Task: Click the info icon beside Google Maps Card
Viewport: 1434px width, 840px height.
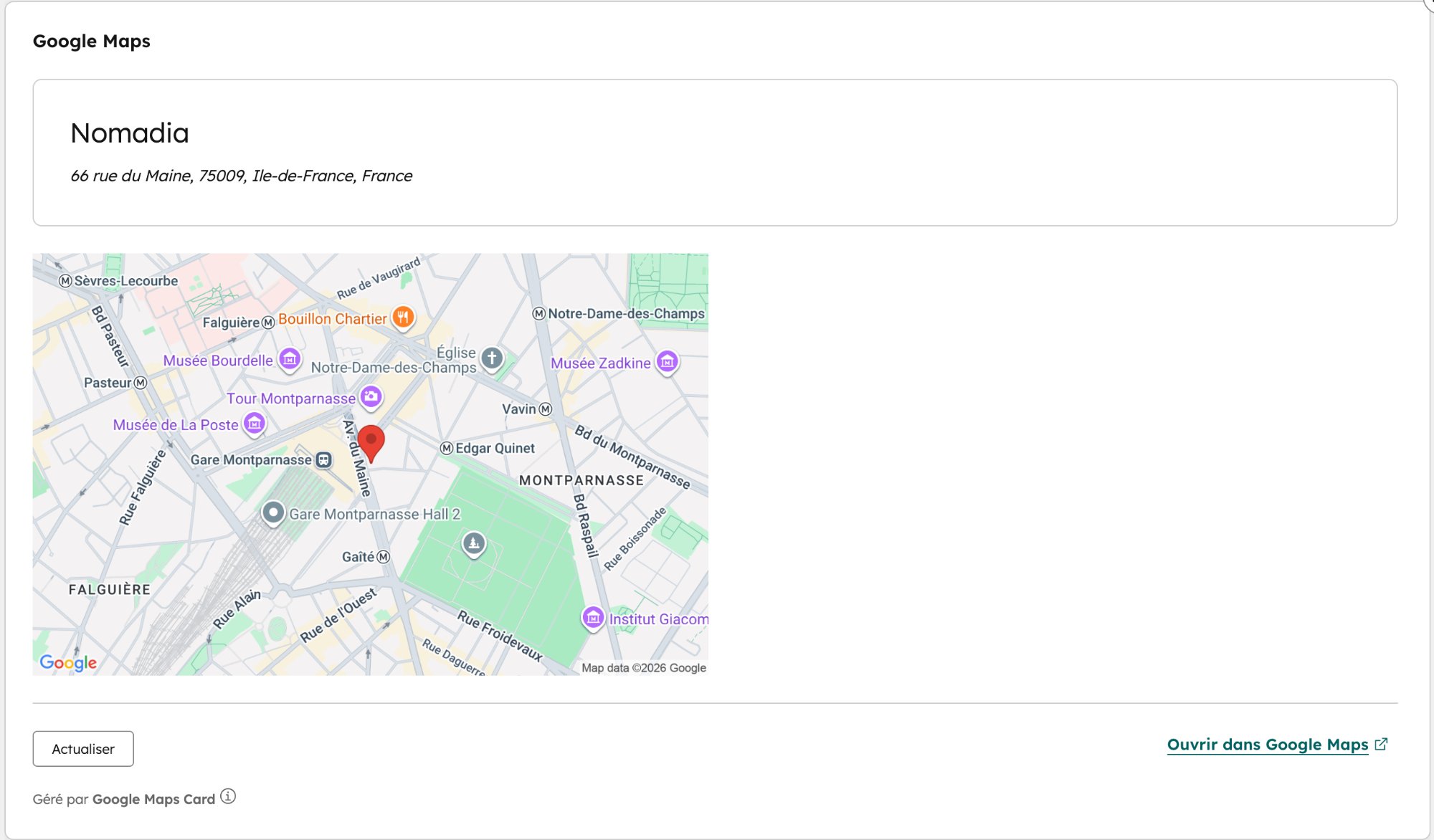Action: point(228,796)
